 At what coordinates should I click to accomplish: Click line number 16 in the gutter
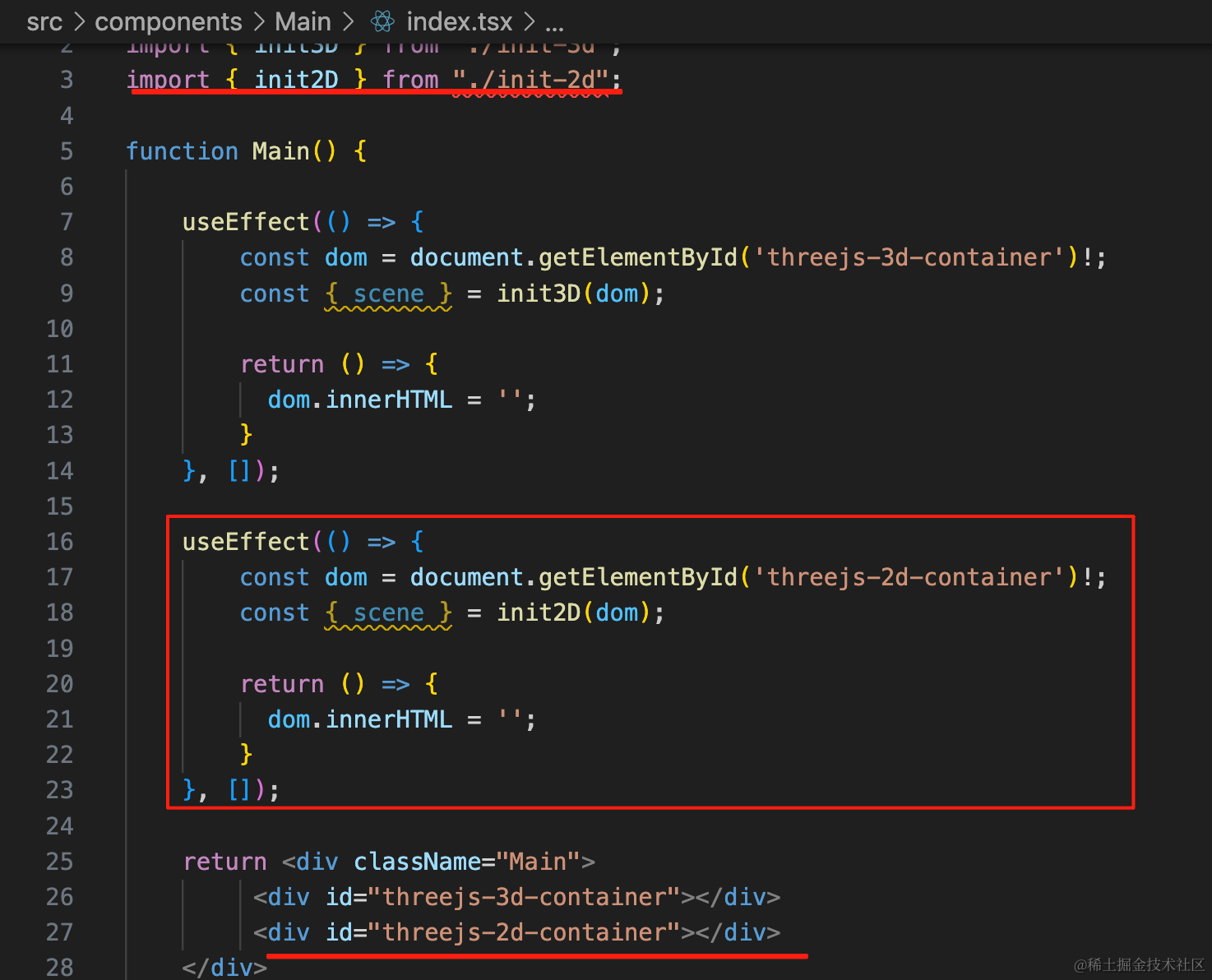pos(60,542)
